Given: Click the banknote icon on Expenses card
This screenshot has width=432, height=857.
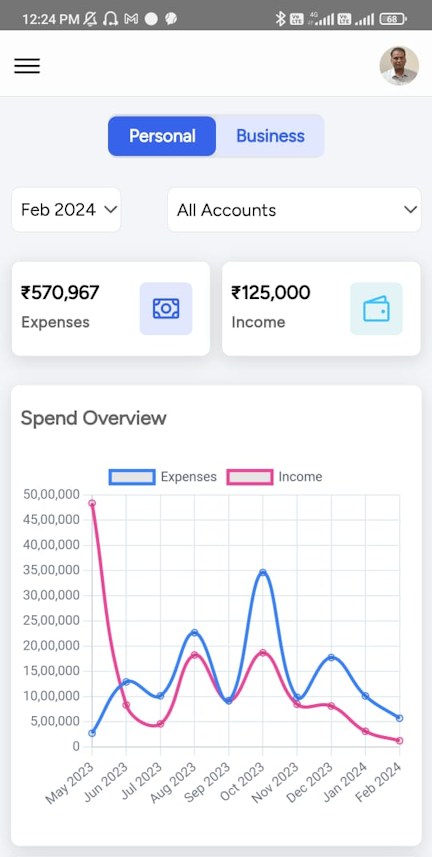Looking at the screenshot, I should click(166, 308).
